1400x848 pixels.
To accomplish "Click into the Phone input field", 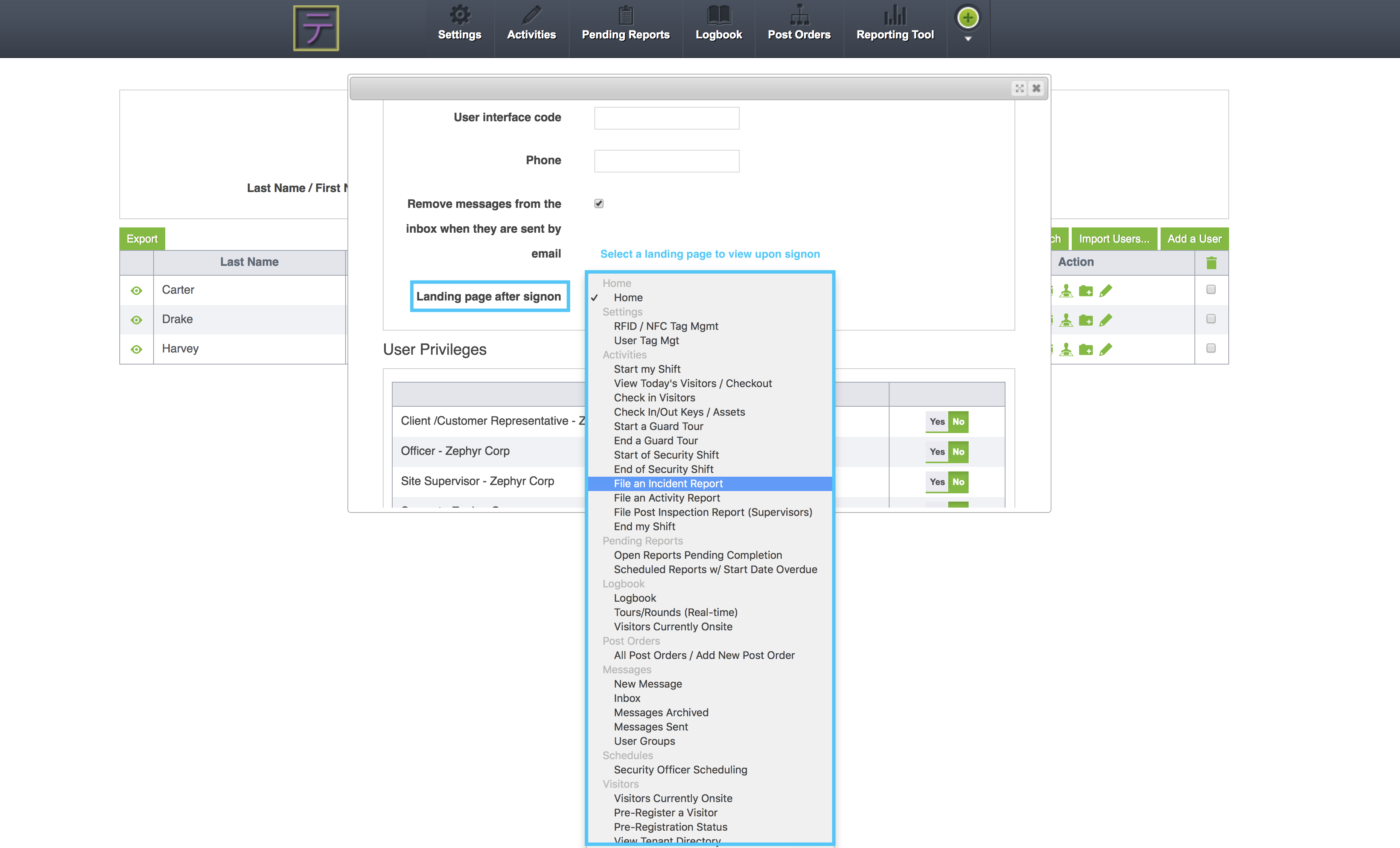I will tap(666, 161).
